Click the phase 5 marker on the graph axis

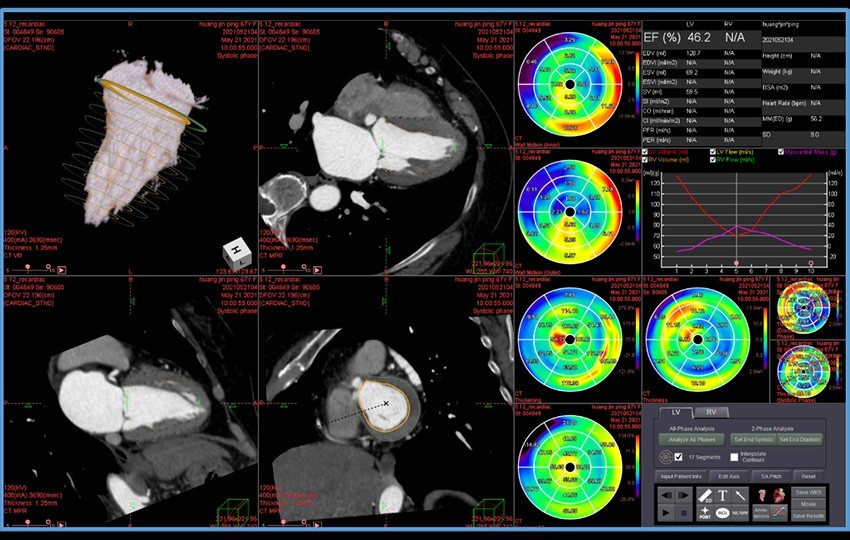click(737, 261)
